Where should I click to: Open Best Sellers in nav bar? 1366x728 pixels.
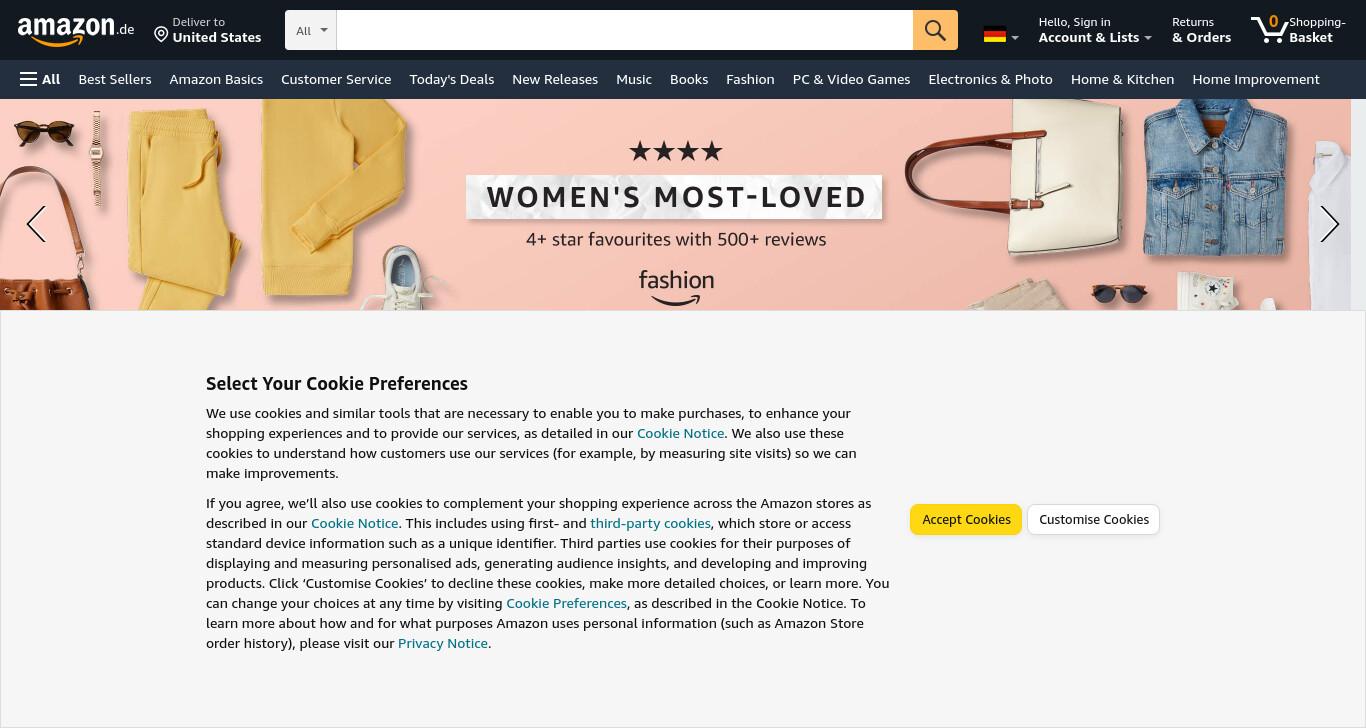115,79
